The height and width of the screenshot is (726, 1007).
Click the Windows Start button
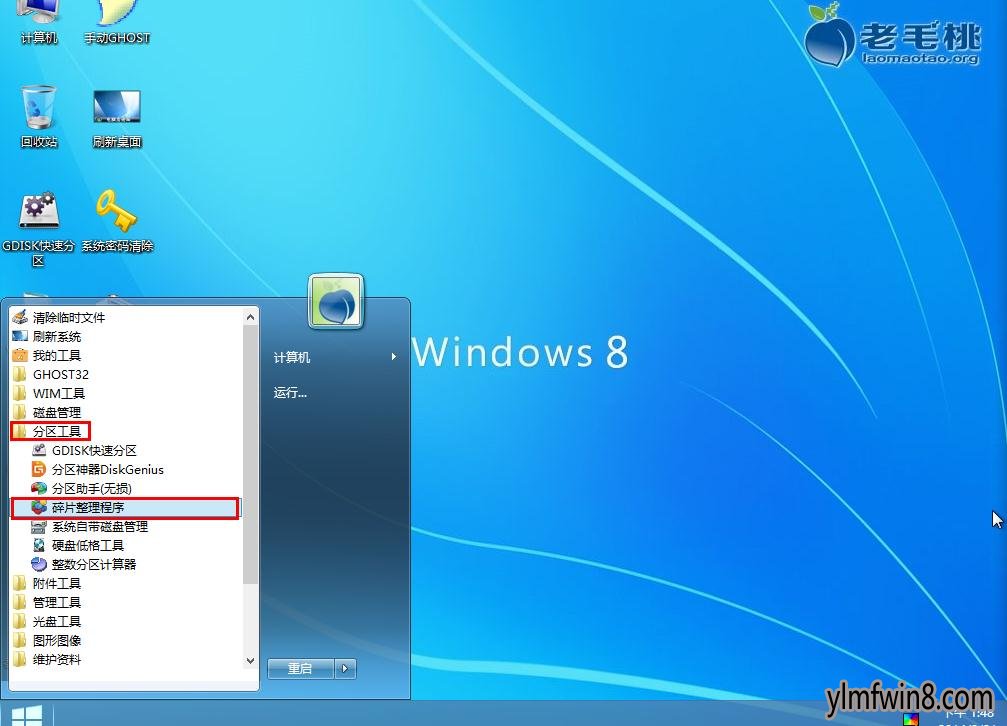[x=26, y=715]
